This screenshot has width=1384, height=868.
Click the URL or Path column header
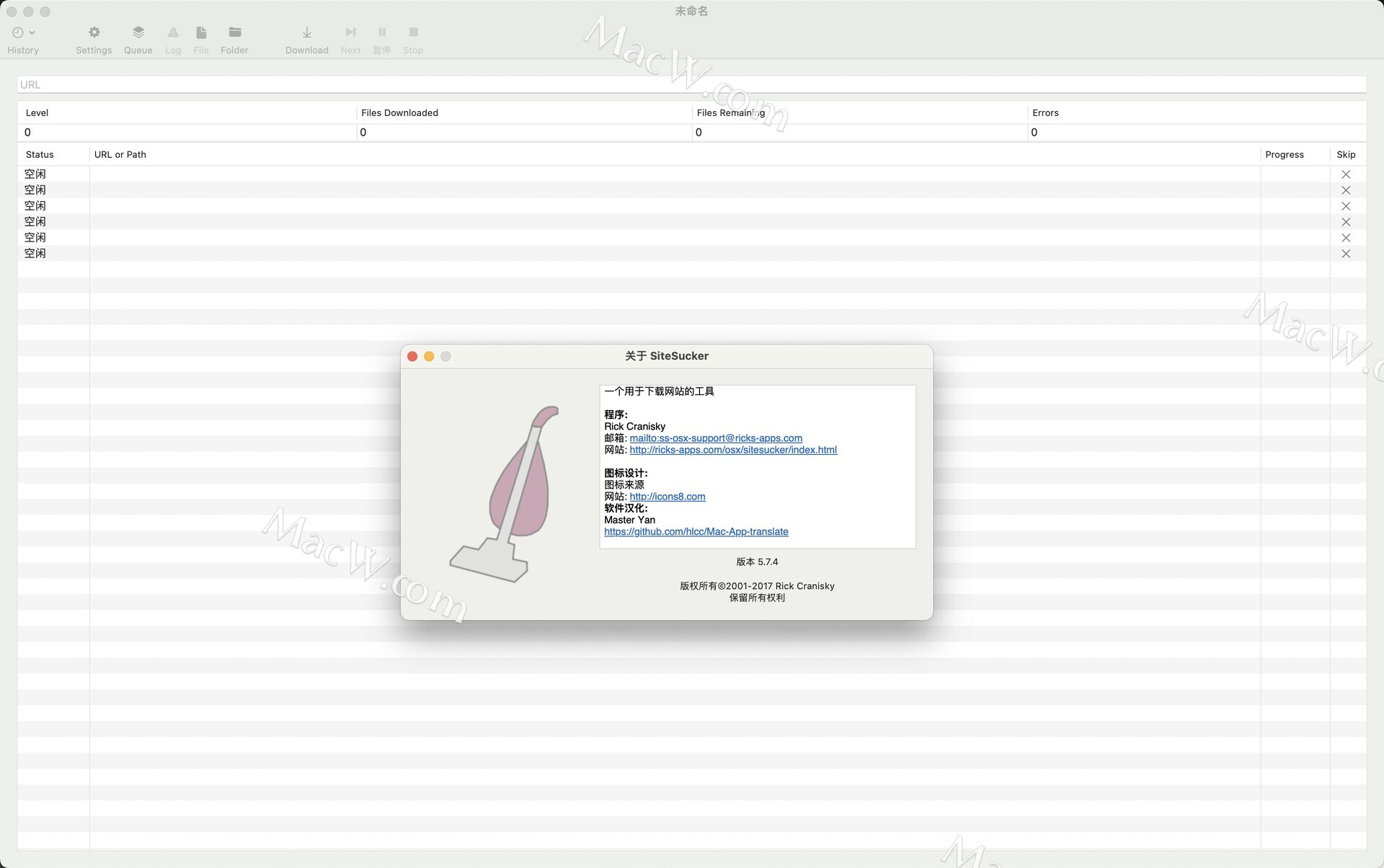(x=120, y=154)
